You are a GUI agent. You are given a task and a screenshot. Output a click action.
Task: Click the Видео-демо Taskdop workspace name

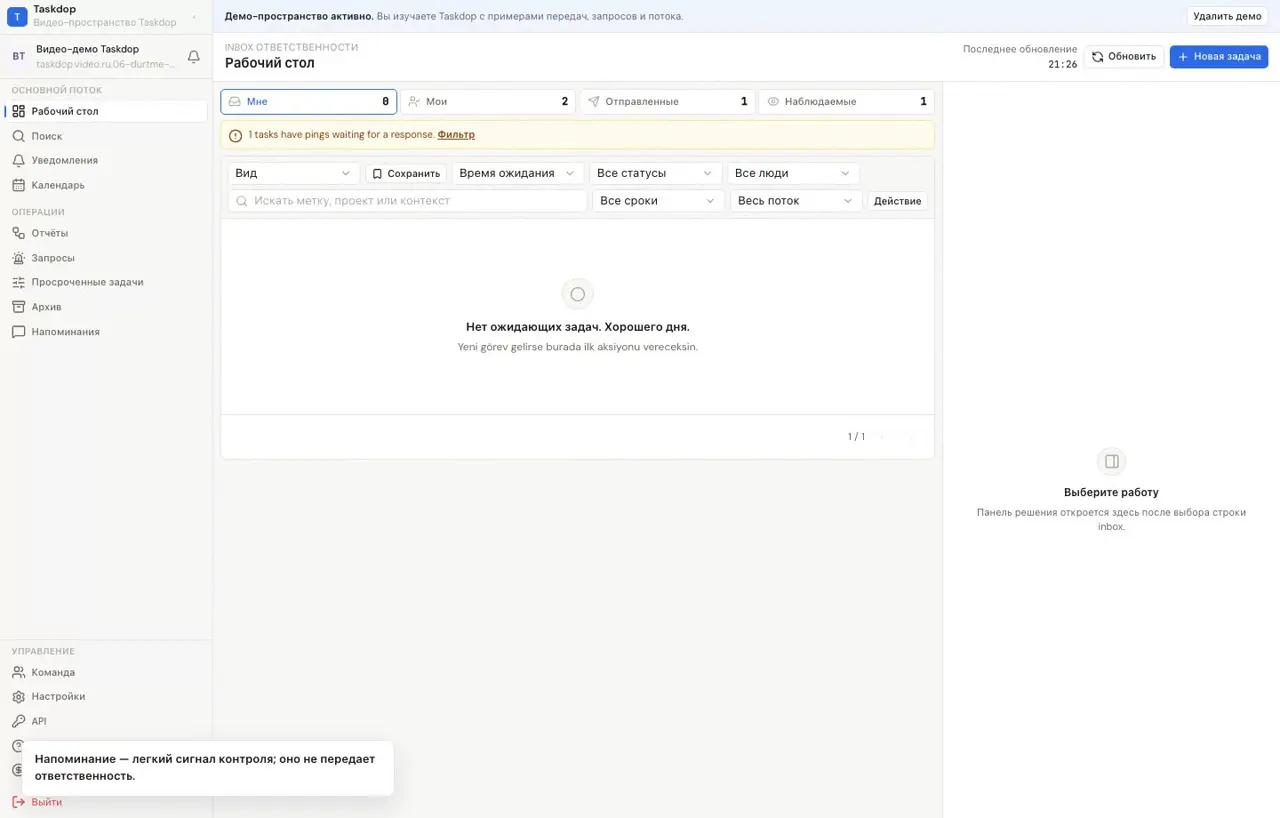[x=87, y=49]
